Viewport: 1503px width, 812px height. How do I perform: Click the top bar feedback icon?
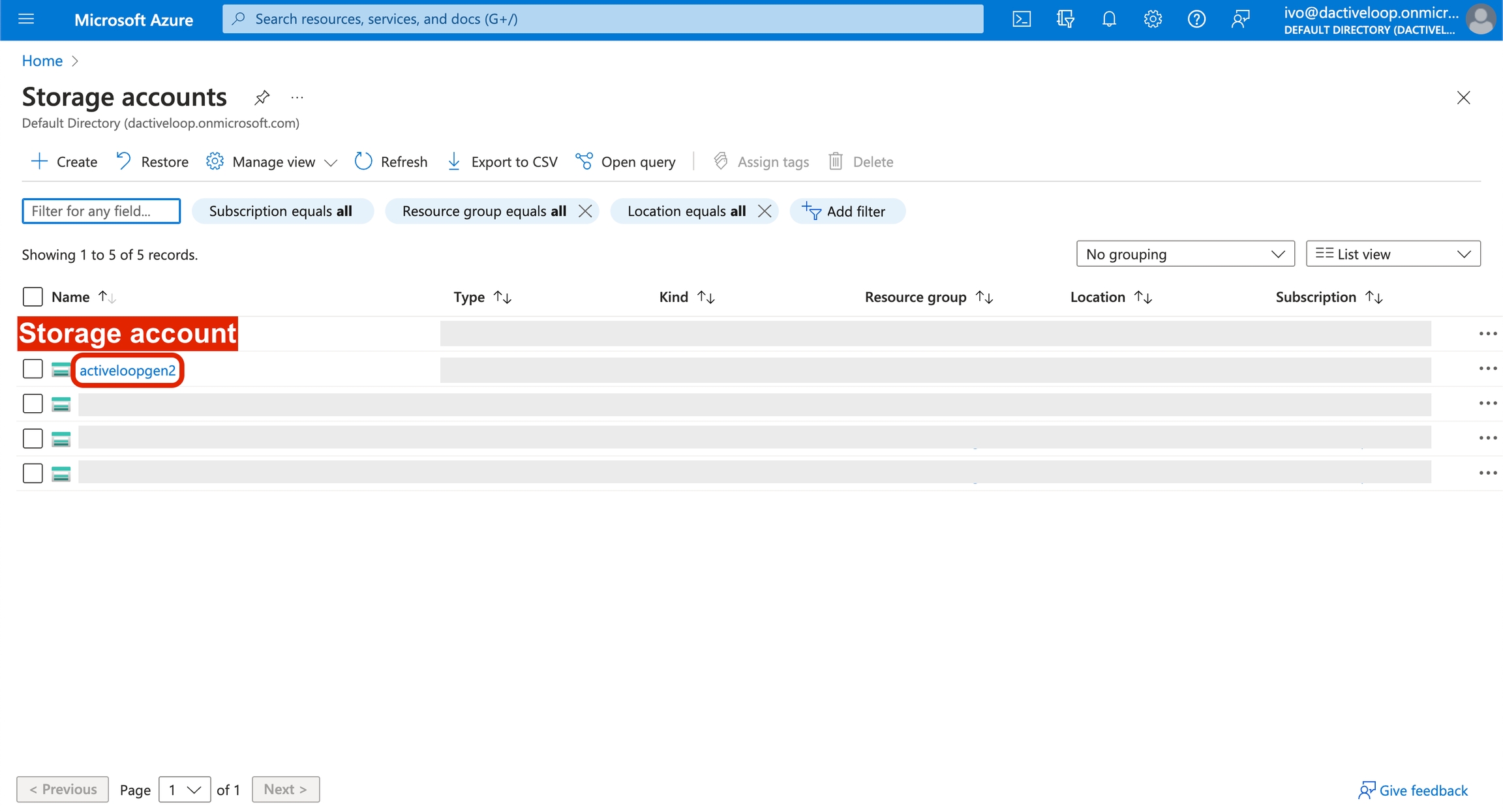(x=1240, y=20)
